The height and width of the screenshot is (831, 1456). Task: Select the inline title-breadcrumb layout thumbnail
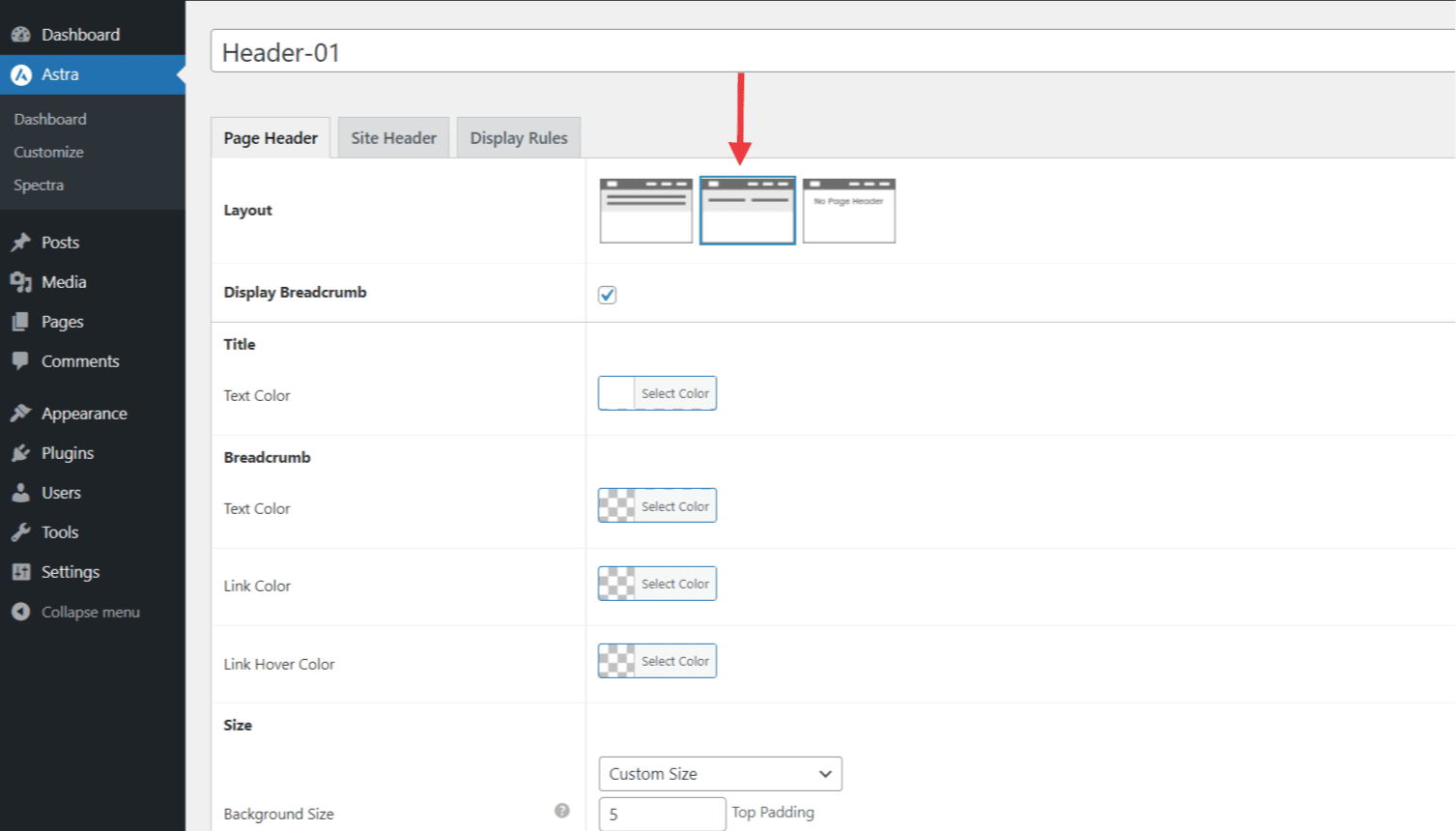(748, 211)
